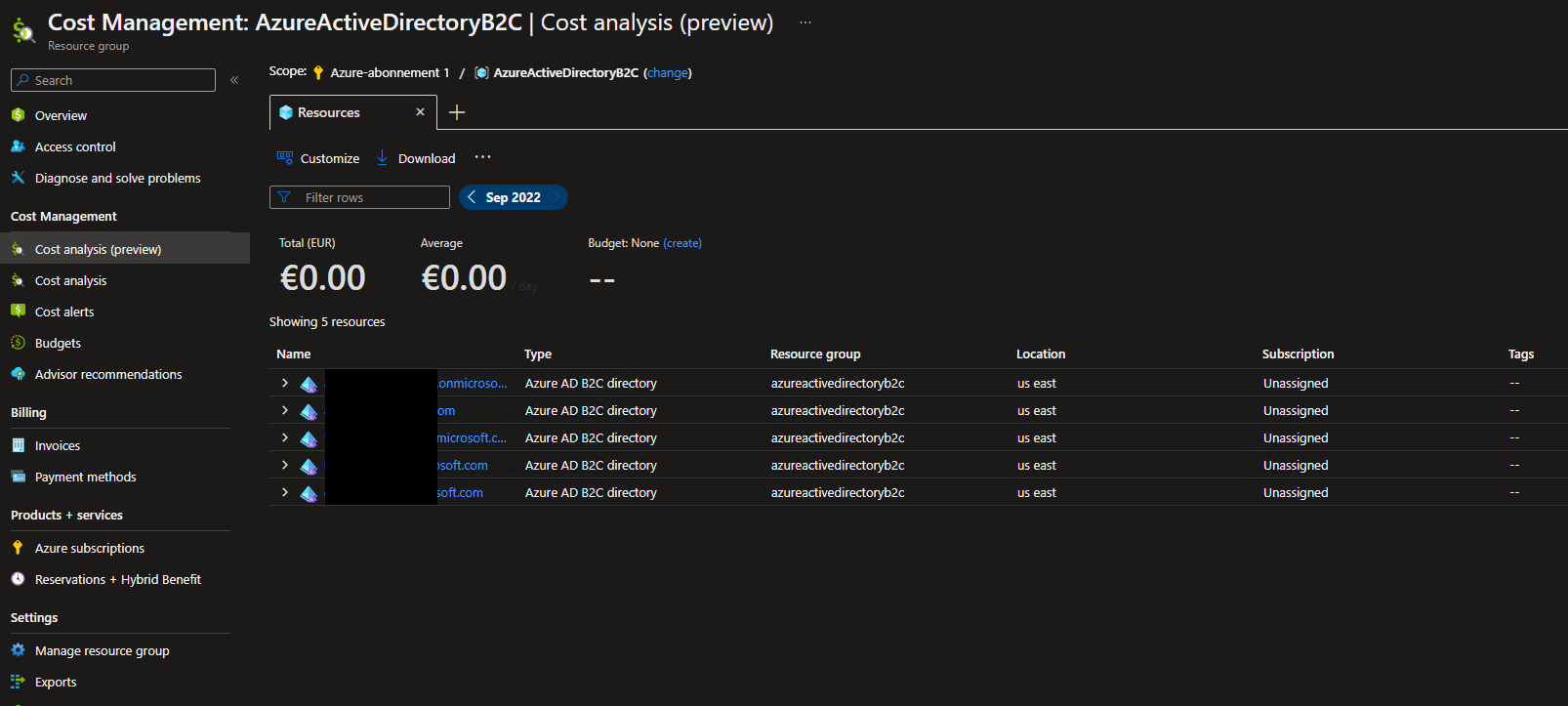Click the Customize view icon
Viewport: 1568px width, 706px height.
pos(284,157)
